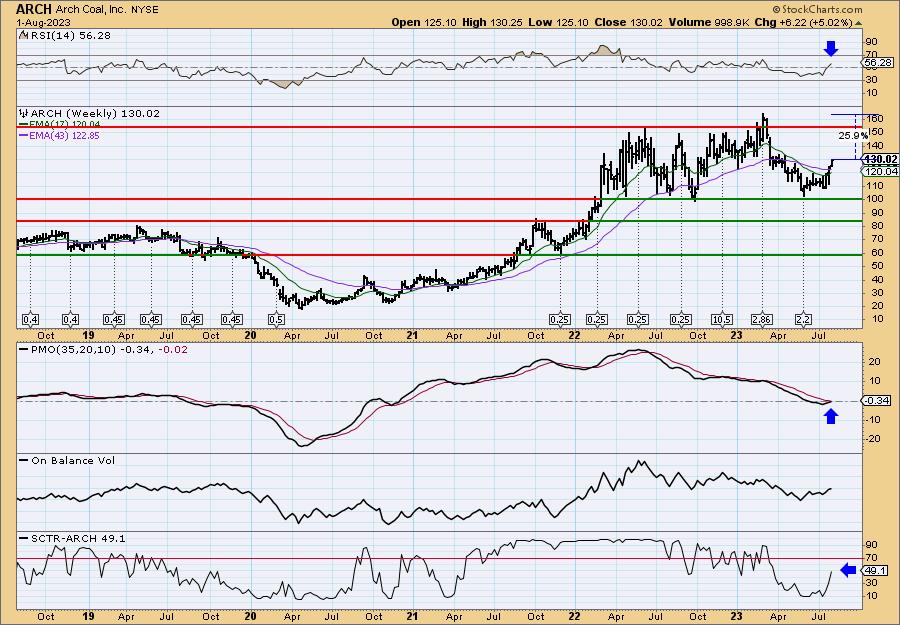The height and width of the screenshot is (625, 900).
Task: Click the 49.1 SCTR value on right axis
Action: coord(877,570)
